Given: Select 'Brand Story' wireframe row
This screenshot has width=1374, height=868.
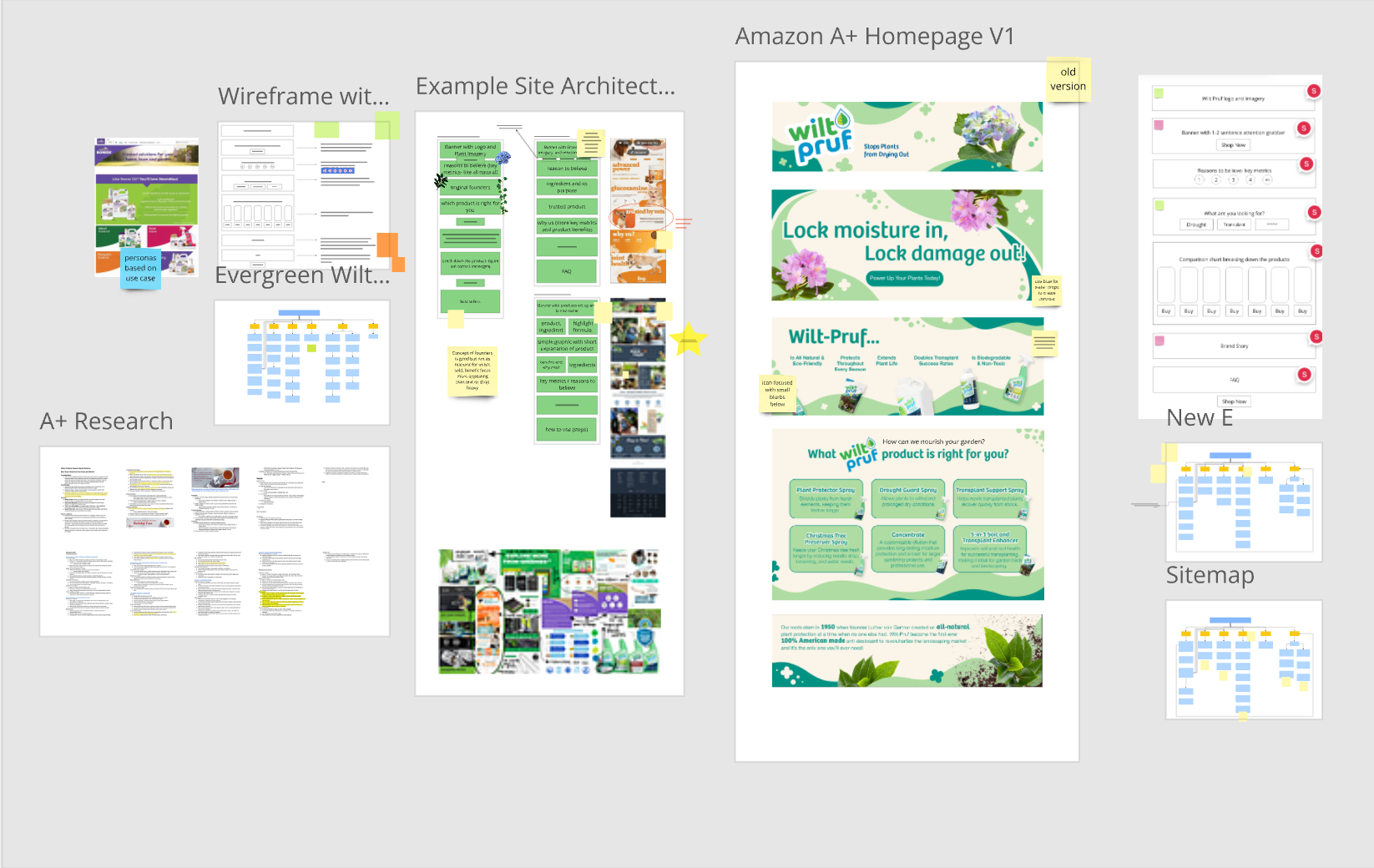Looking at the screenshot, I should coord(1234,346).
